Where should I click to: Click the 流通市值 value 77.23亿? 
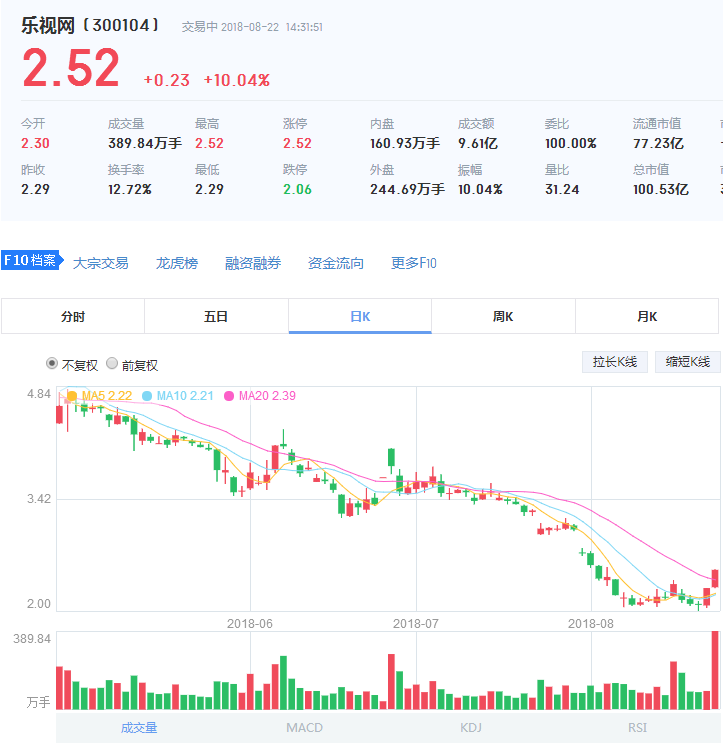point(658,143)
